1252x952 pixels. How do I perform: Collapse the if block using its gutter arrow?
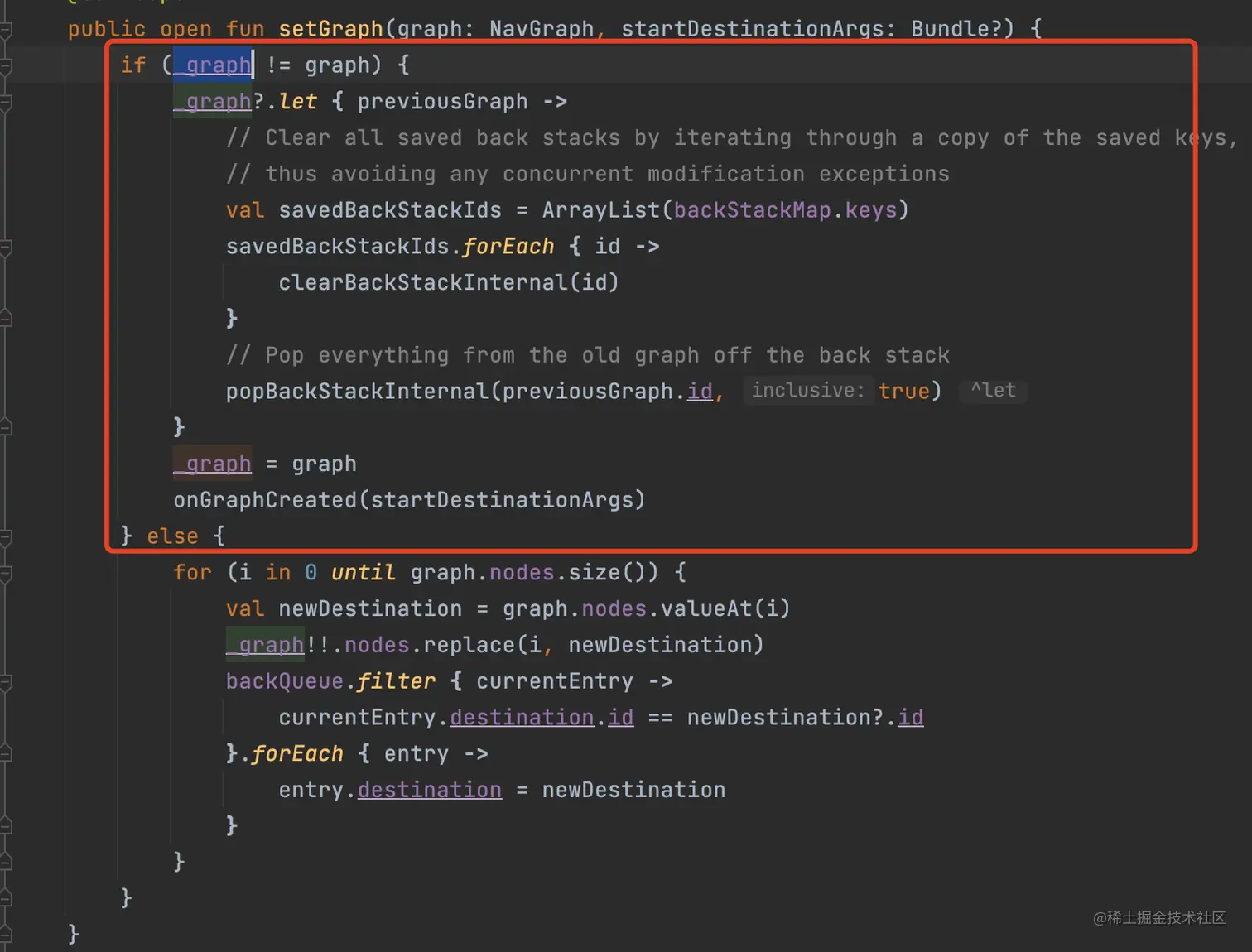point(7,65)
